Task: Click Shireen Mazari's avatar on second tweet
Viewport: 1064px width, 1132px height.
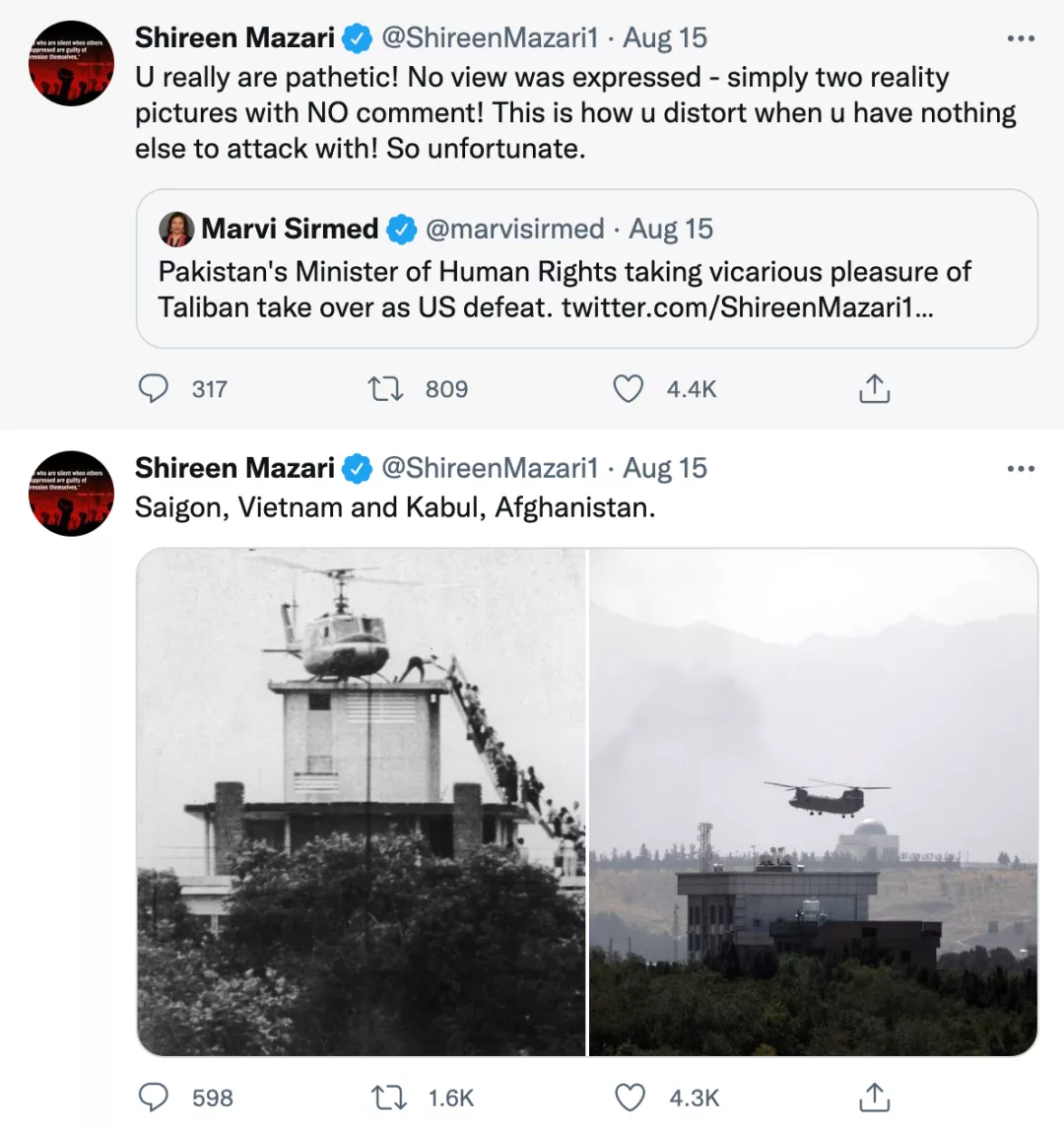Action: click(71, 493)
